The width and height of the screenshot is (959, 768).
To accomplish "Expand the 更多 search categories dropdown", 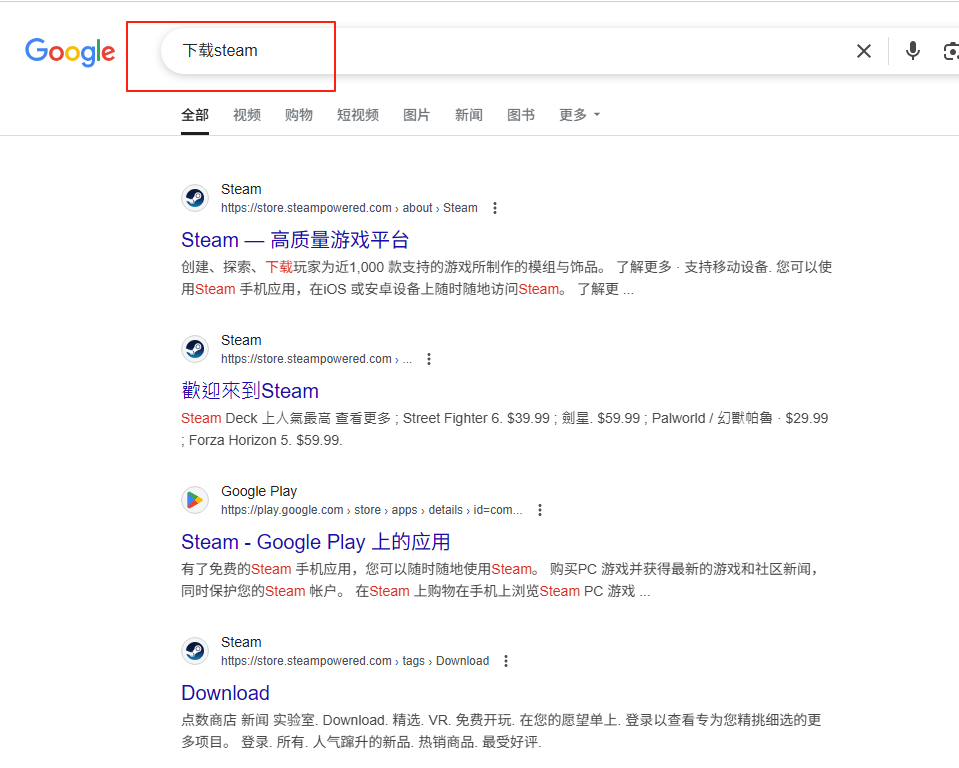I will (x=579, y=115).
